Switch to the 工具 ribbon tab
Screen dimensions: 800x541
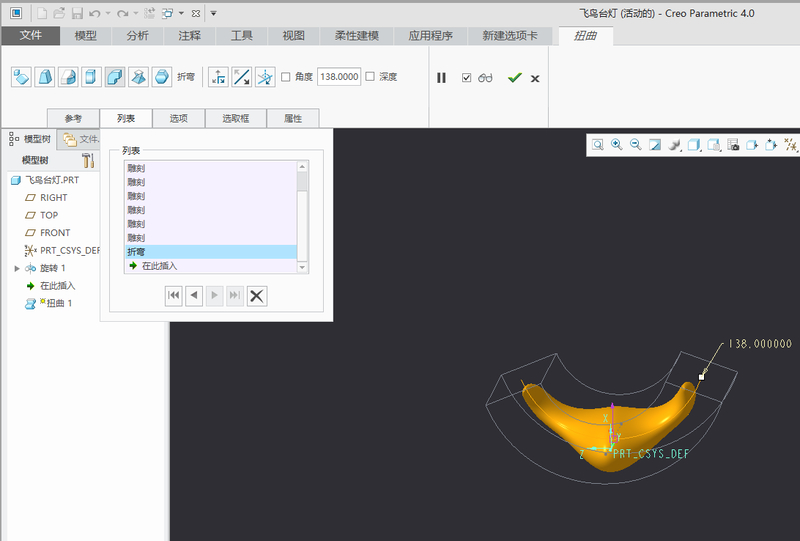coord(241,36)
